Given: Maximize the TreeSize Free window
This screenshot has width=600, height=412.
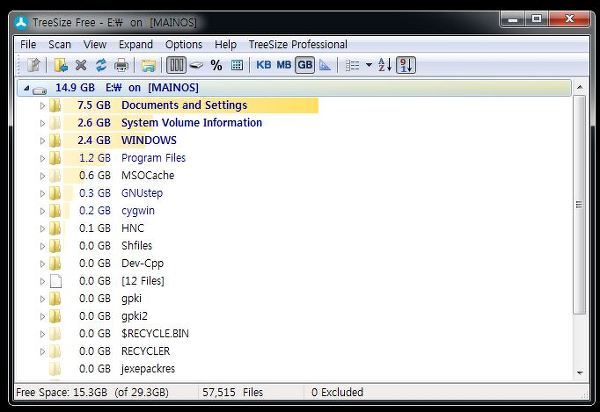Looking at the screenshot, I should (536, 19).
